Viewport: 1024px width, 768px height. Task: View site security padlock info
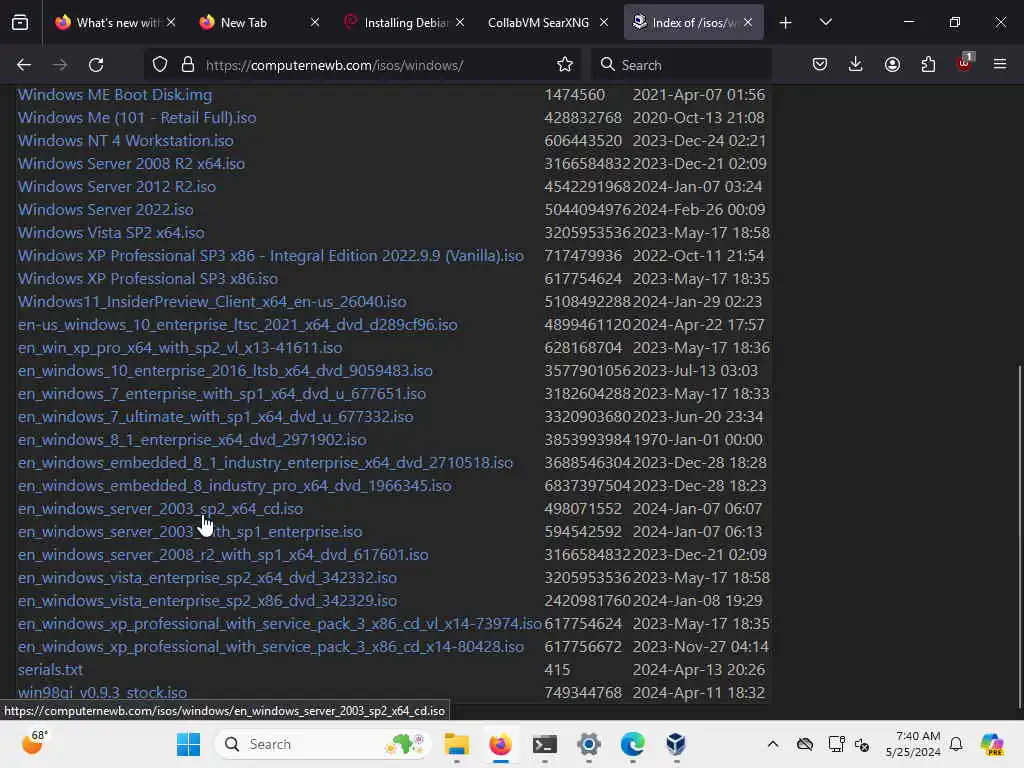[188, 65]
